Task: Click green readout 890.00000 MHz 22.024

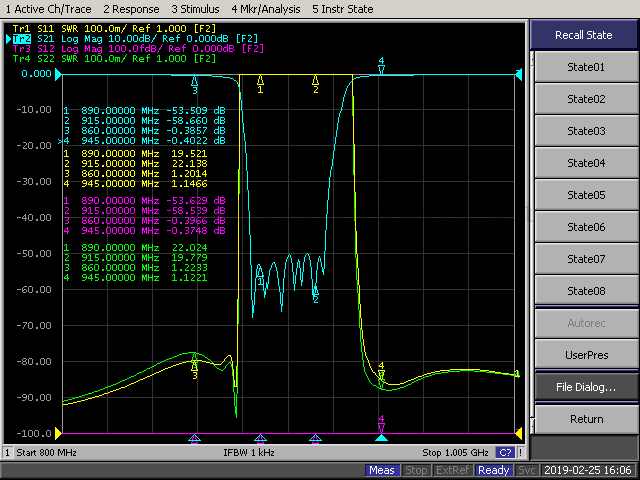Action: (136, 248)
